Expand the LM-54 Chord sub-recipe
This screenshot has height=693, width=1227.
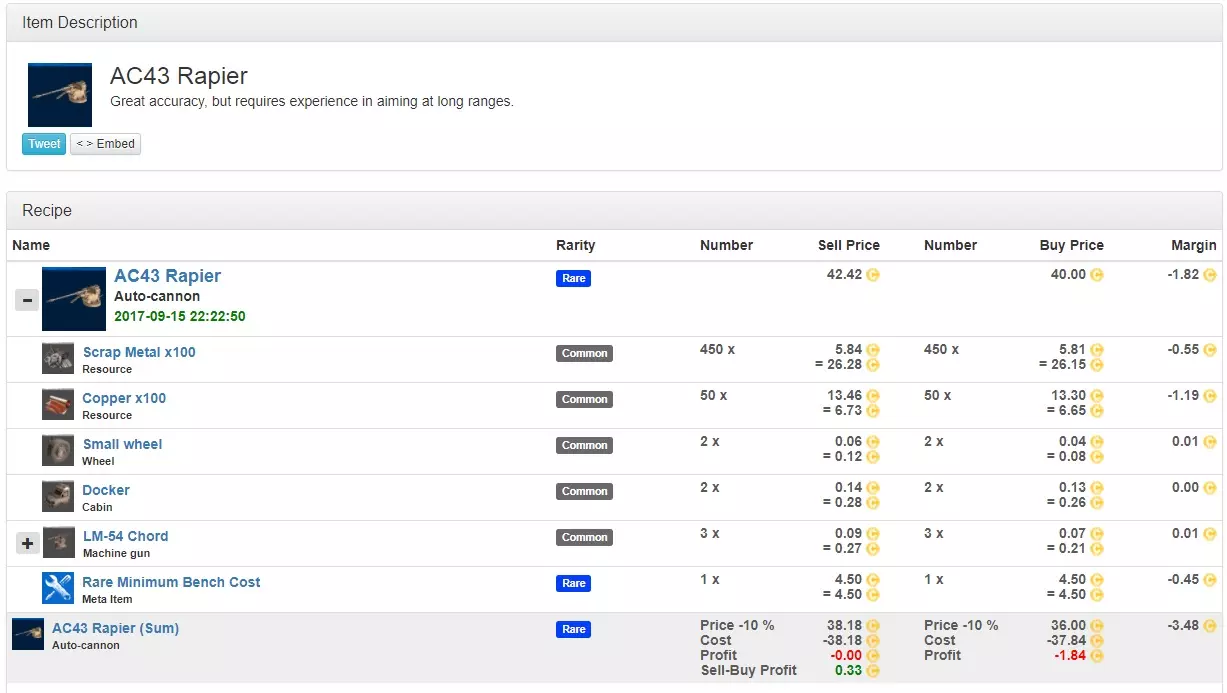[27, 543]
